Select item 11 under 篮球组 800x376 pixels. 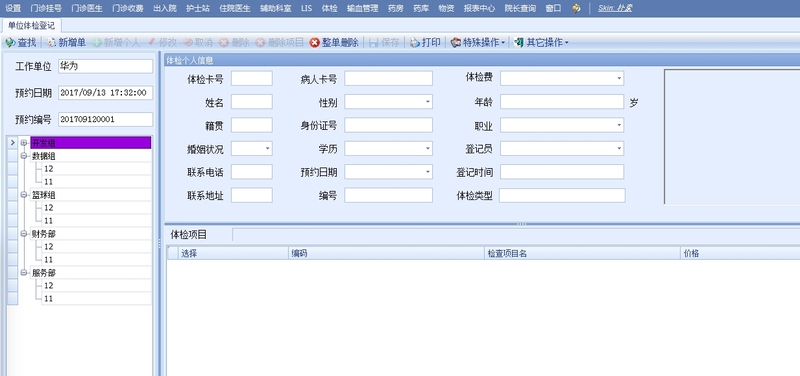point(96,221)
